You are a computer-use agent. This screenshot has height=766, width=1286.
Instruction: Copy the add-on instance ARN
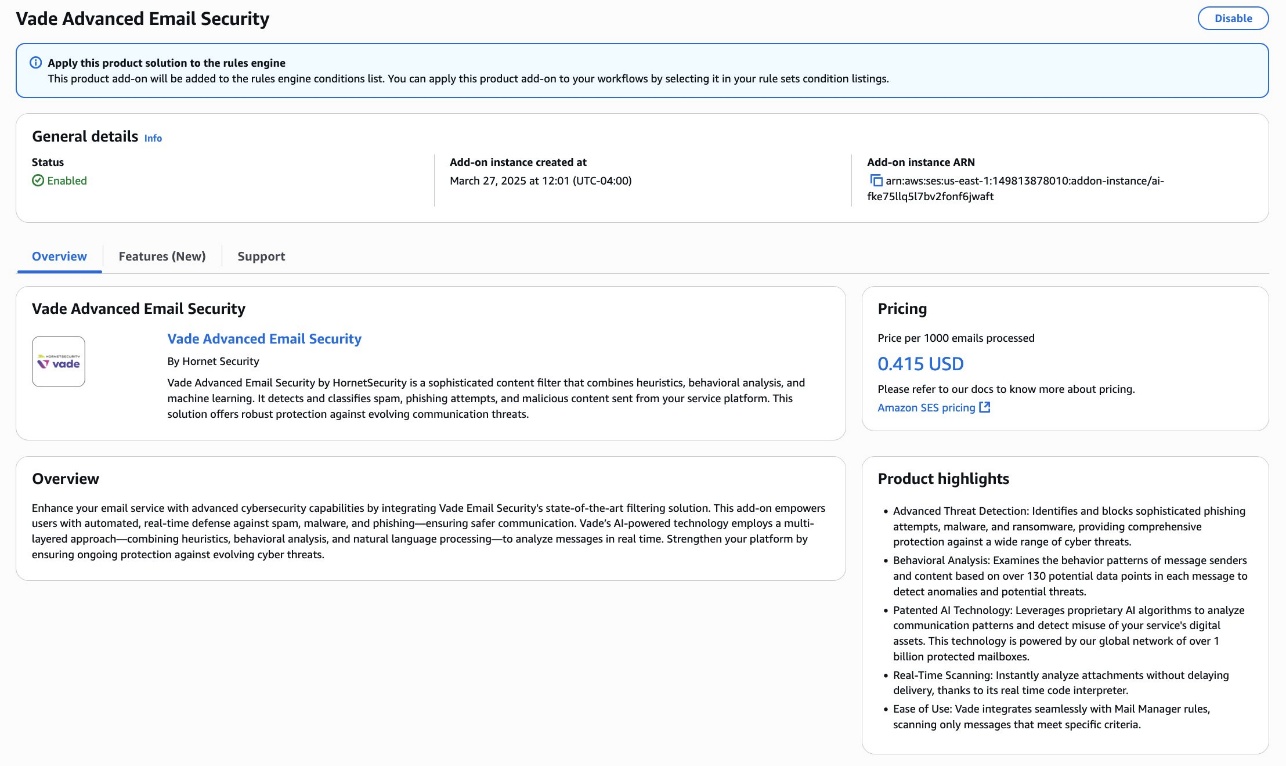click(876, 181)
